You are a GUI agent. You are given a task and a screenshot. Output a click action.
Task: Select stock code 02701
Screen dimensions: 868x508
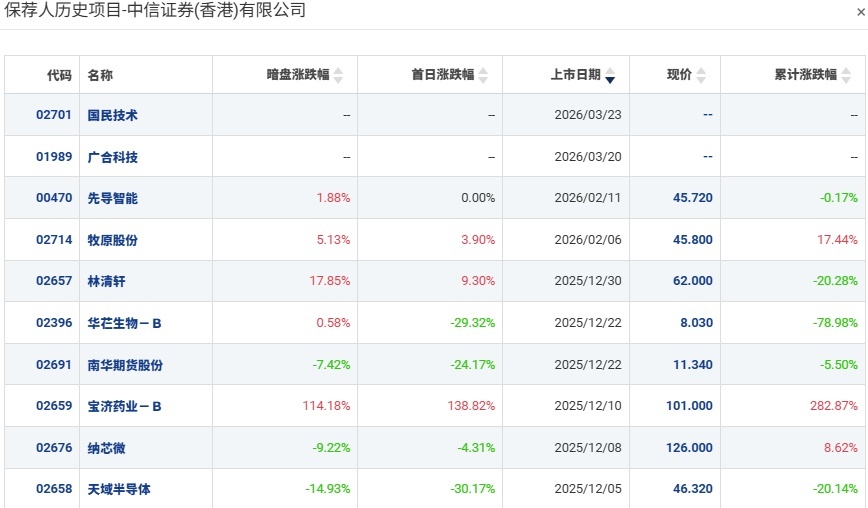tap(54, 115)
